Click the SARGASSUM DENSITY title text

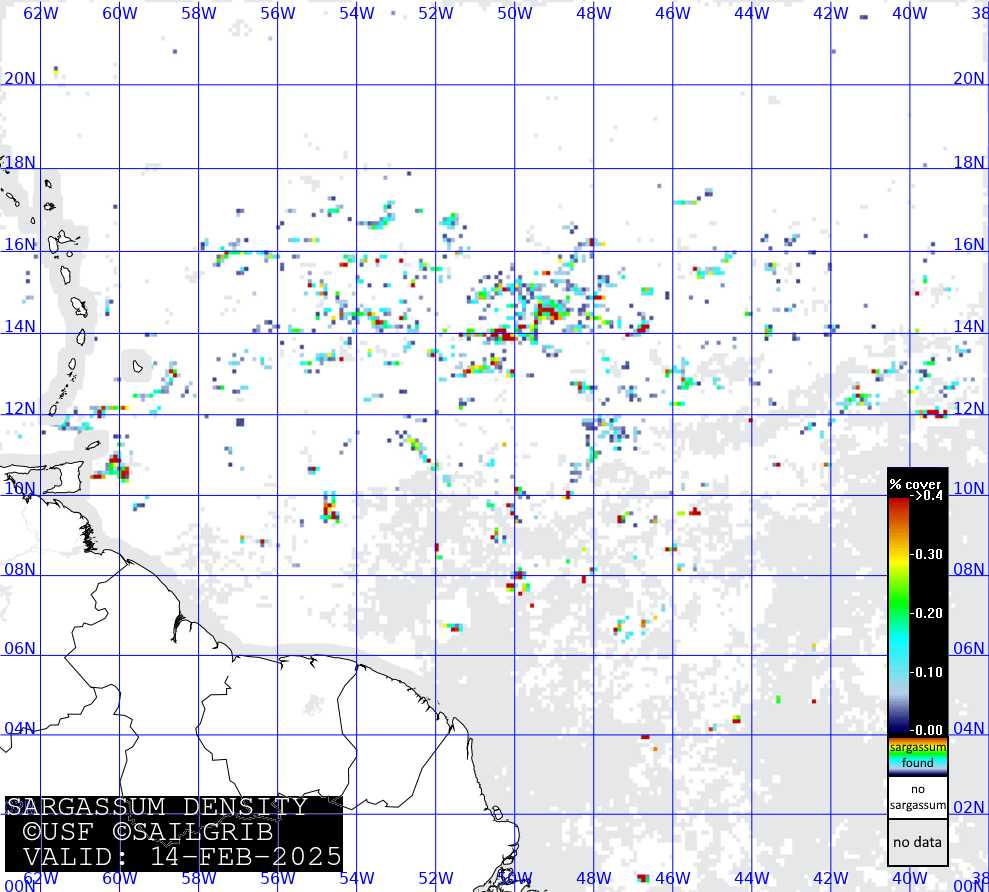point(160,808)
